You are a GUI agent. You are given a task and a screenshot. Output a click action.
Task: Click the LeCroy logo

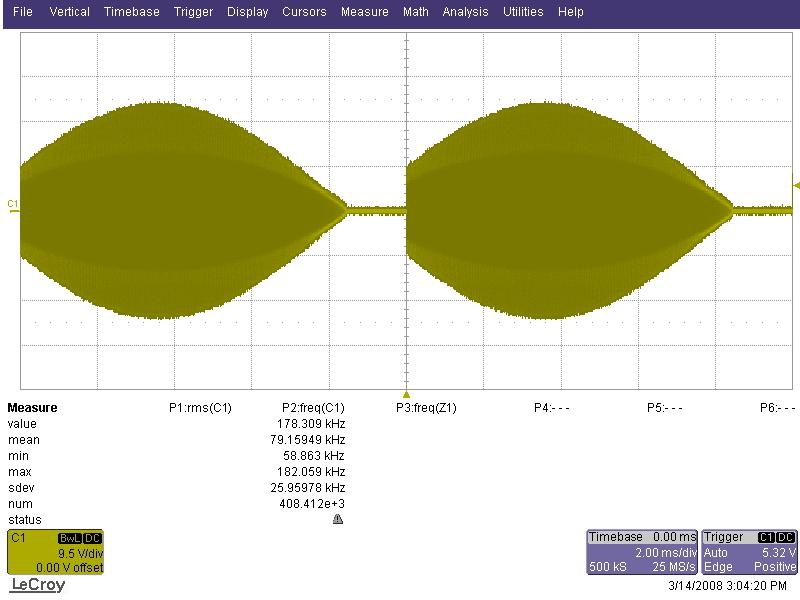(38, 585)
